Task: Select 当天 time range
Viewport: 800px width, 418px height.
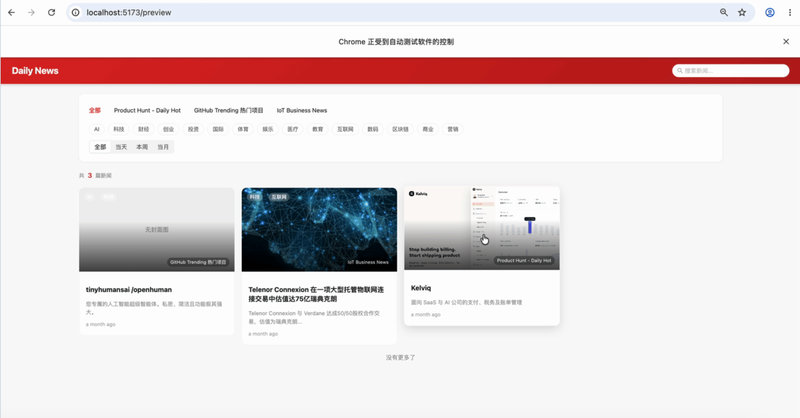Action: click(121, 147)
